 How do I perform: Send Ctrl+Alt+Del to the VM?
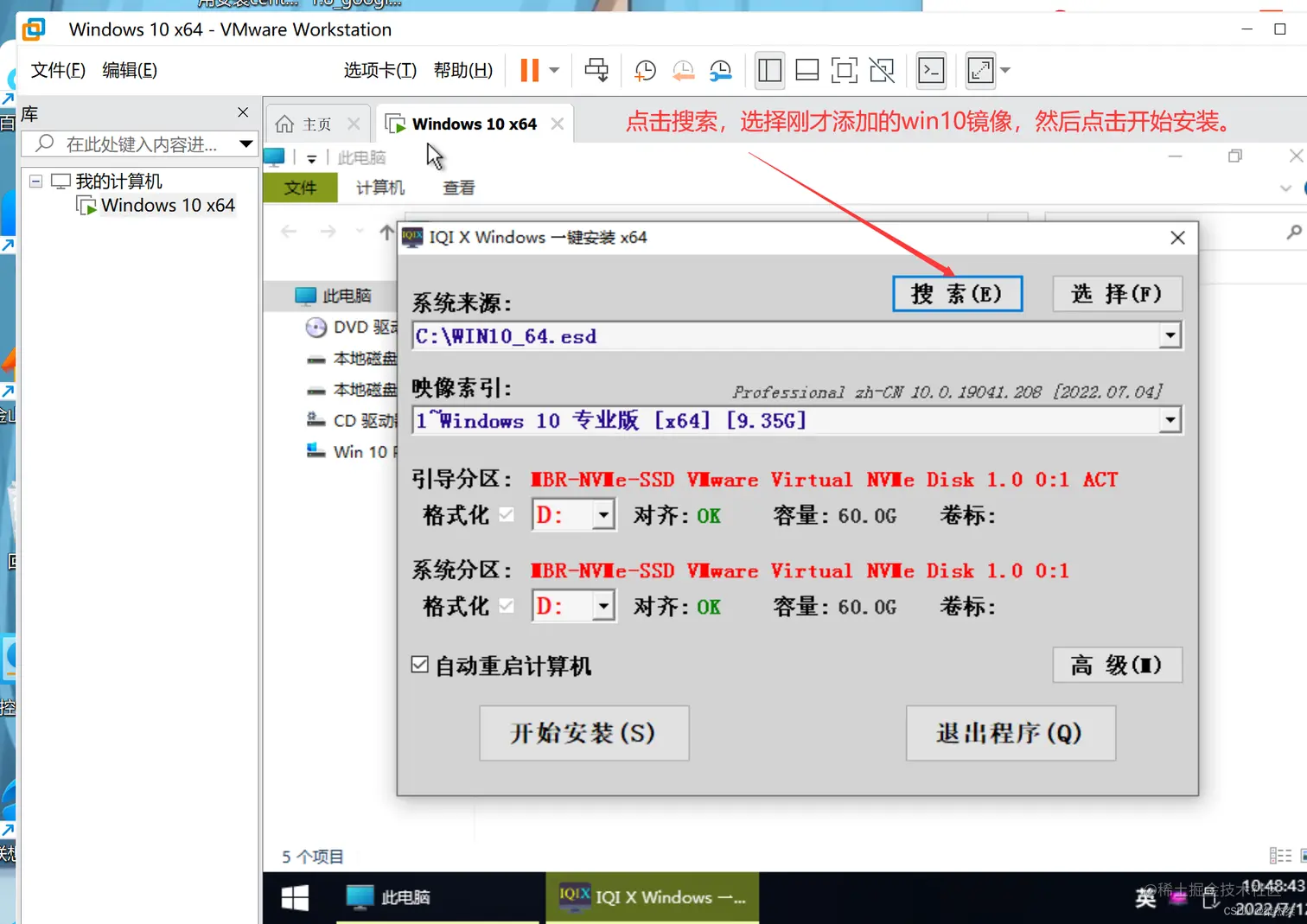596,70
